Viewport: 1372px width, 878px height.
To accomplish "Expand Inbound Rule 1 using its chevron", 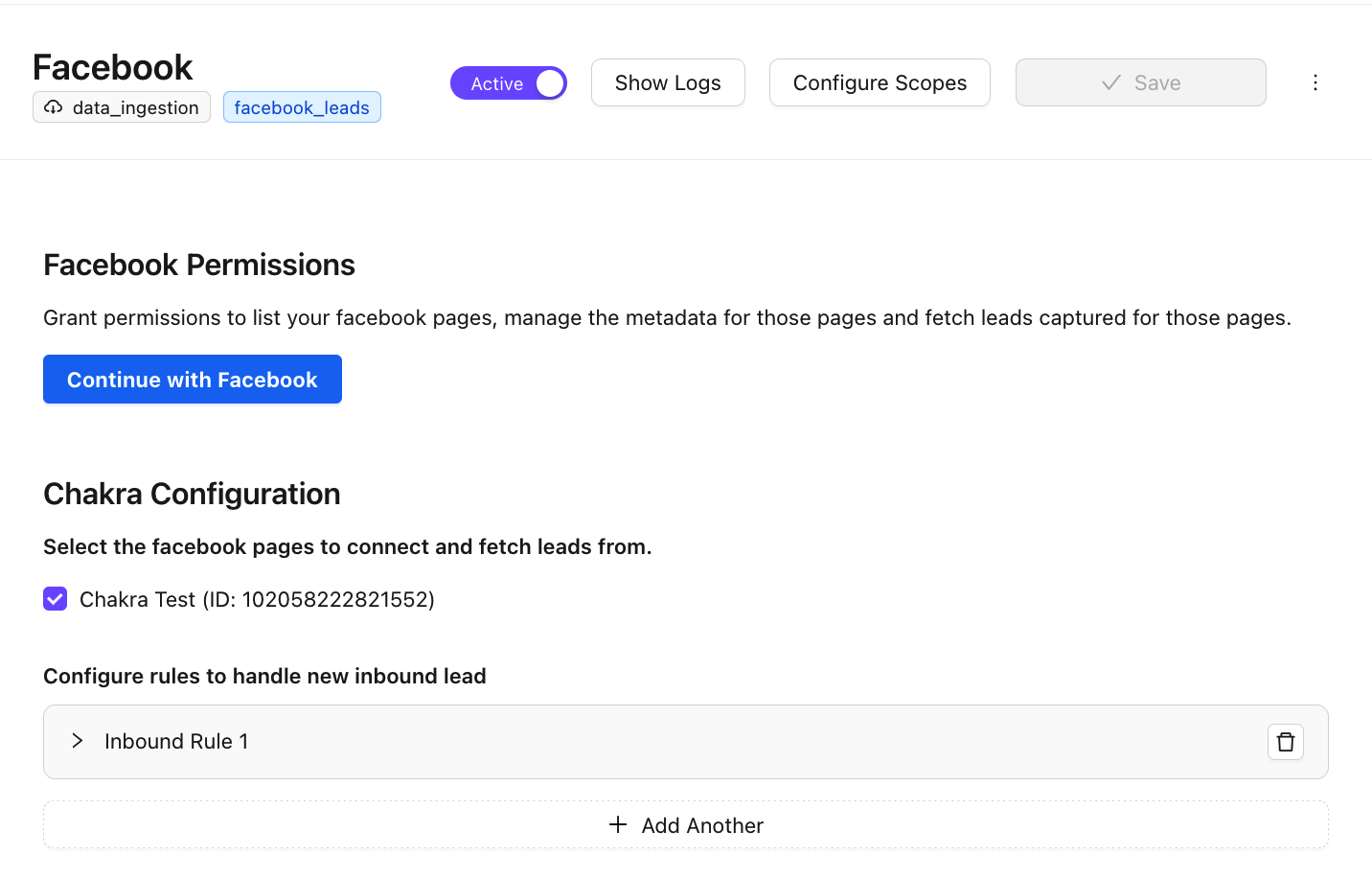I will [x=78, y=741].
